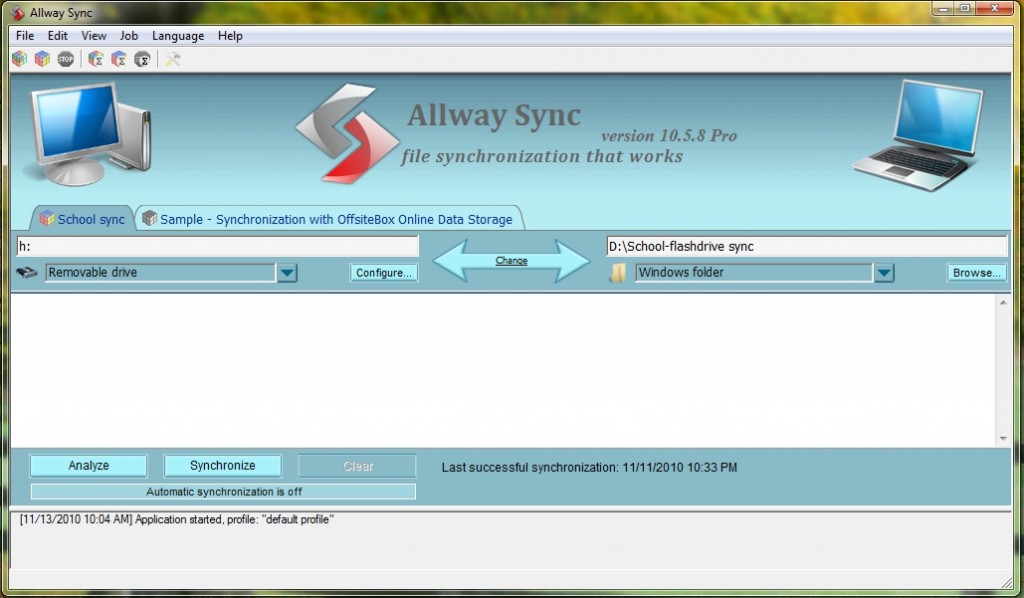Click the Allway Sync title bar icon
The image size is (1024, 598).
click(x=18, y=12)
